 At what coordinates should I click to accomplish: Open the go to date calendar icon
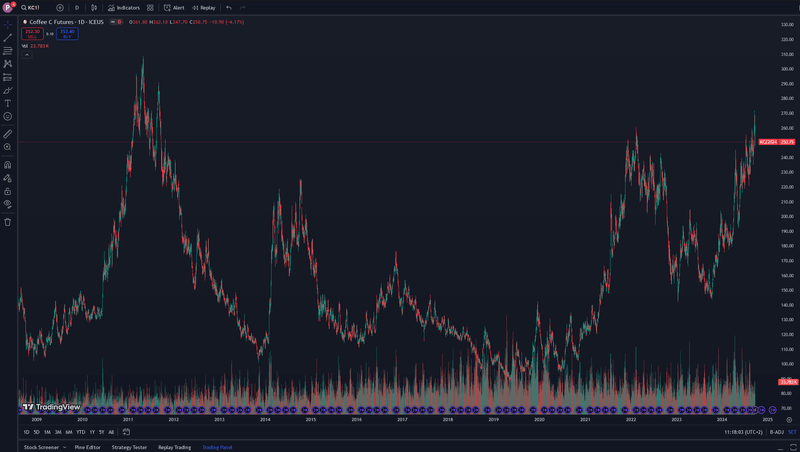(127, 432)
